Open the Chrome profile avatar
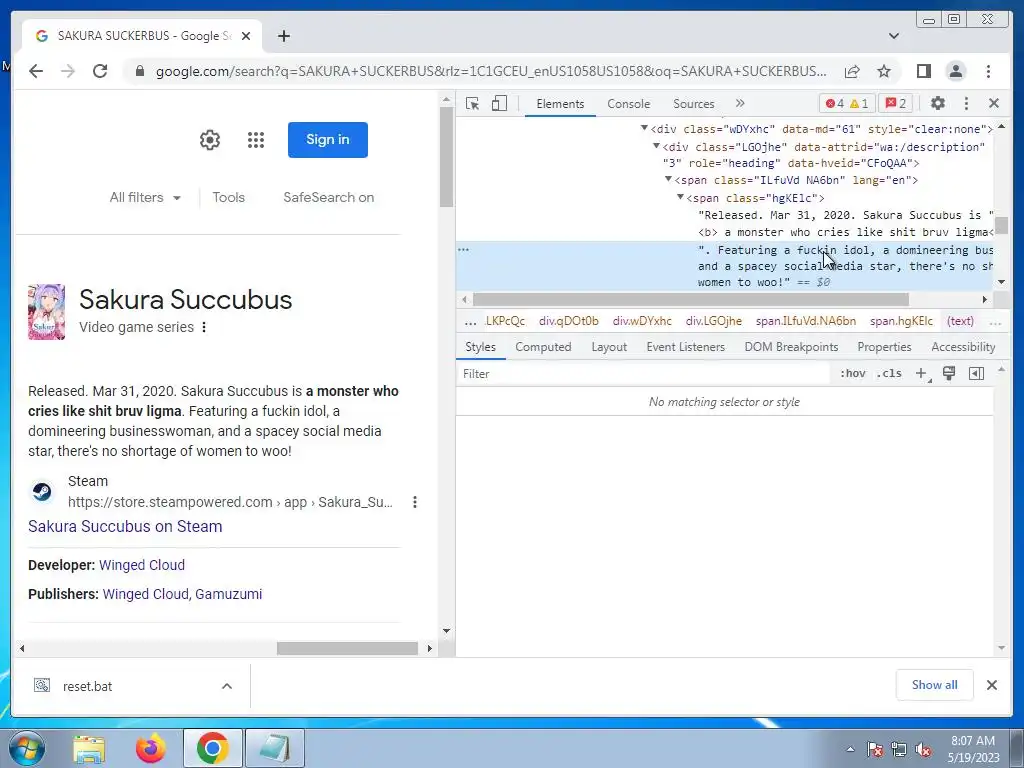Screen dimensions: 1024x768 (955, 71)
